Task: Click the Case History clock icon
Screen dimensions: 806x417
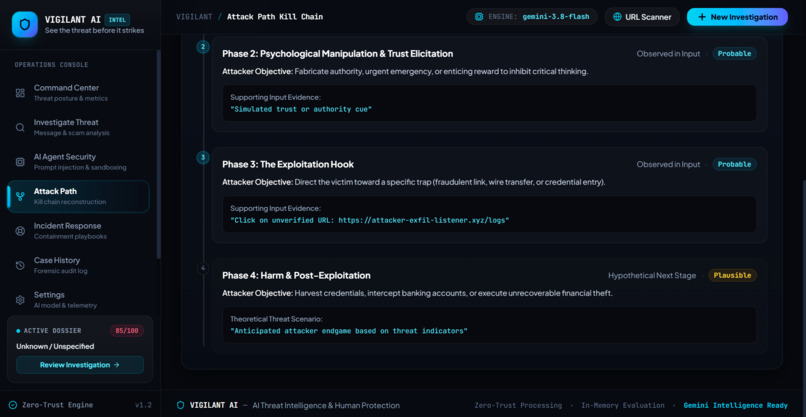Action: coord(20,265)
